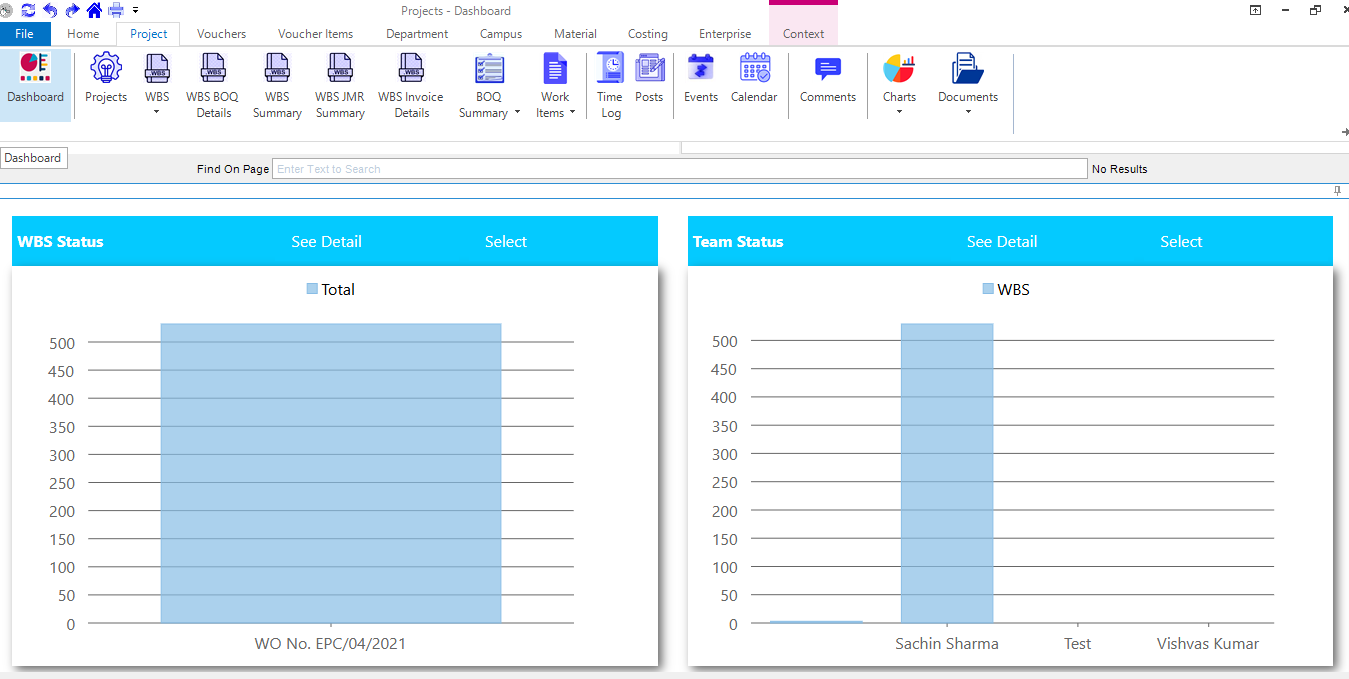Click See Detail in WBS Status panel
This screenshot has height=679, width=1349.
coord(327,242)
